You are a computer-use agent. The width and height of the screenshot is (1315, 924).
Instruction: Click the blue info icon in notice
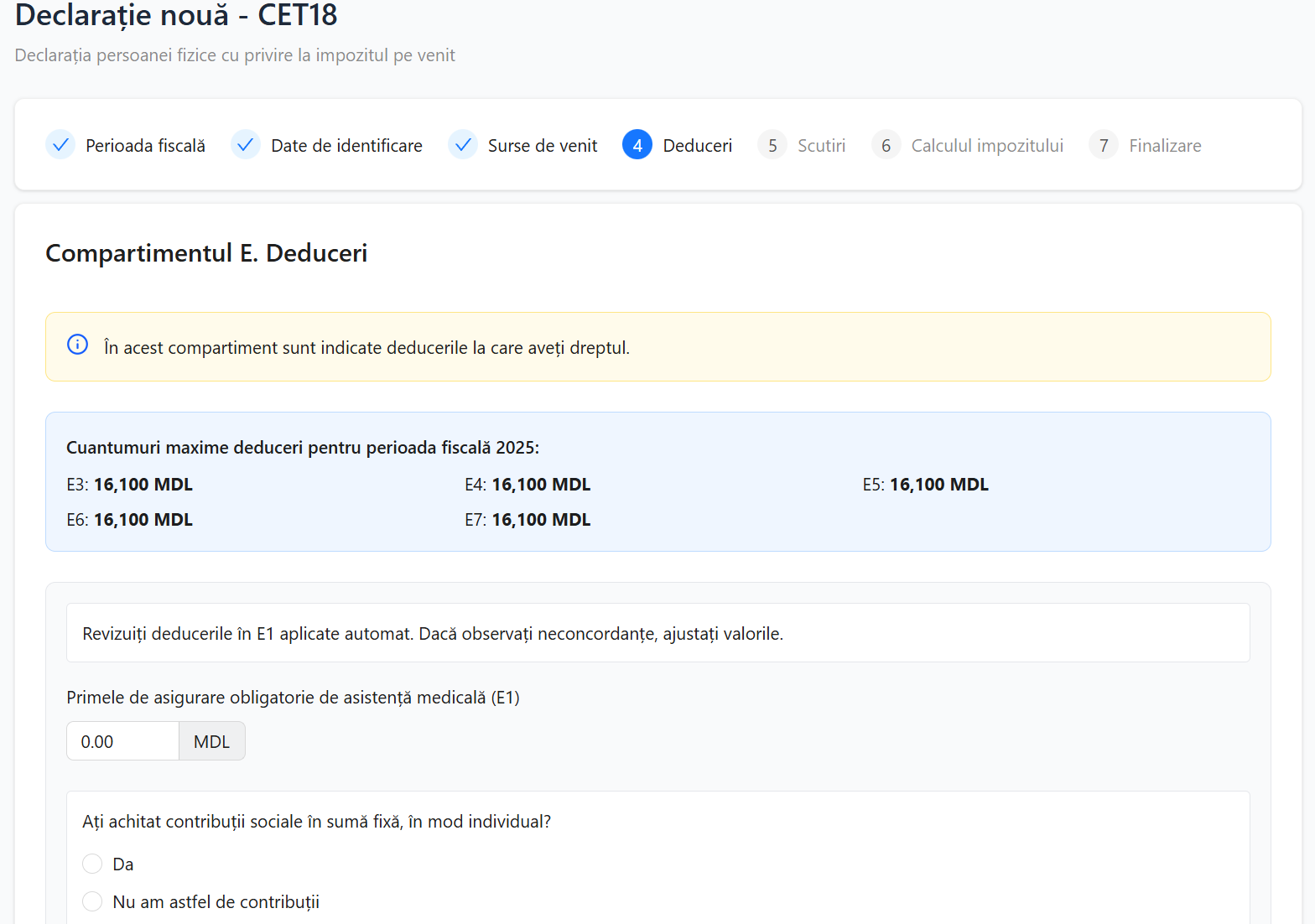click(77, 345)
